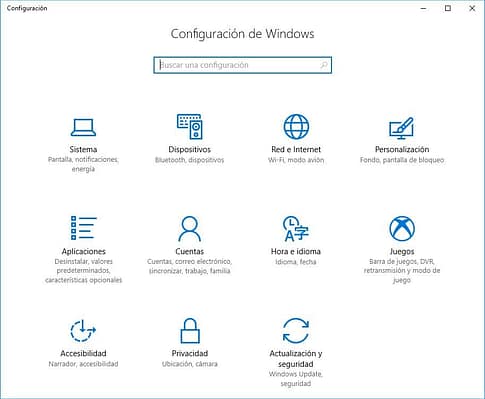
Task: Click 'Accesibilidad' heading text
Action: pyautogui.click(x=83, y=353)
